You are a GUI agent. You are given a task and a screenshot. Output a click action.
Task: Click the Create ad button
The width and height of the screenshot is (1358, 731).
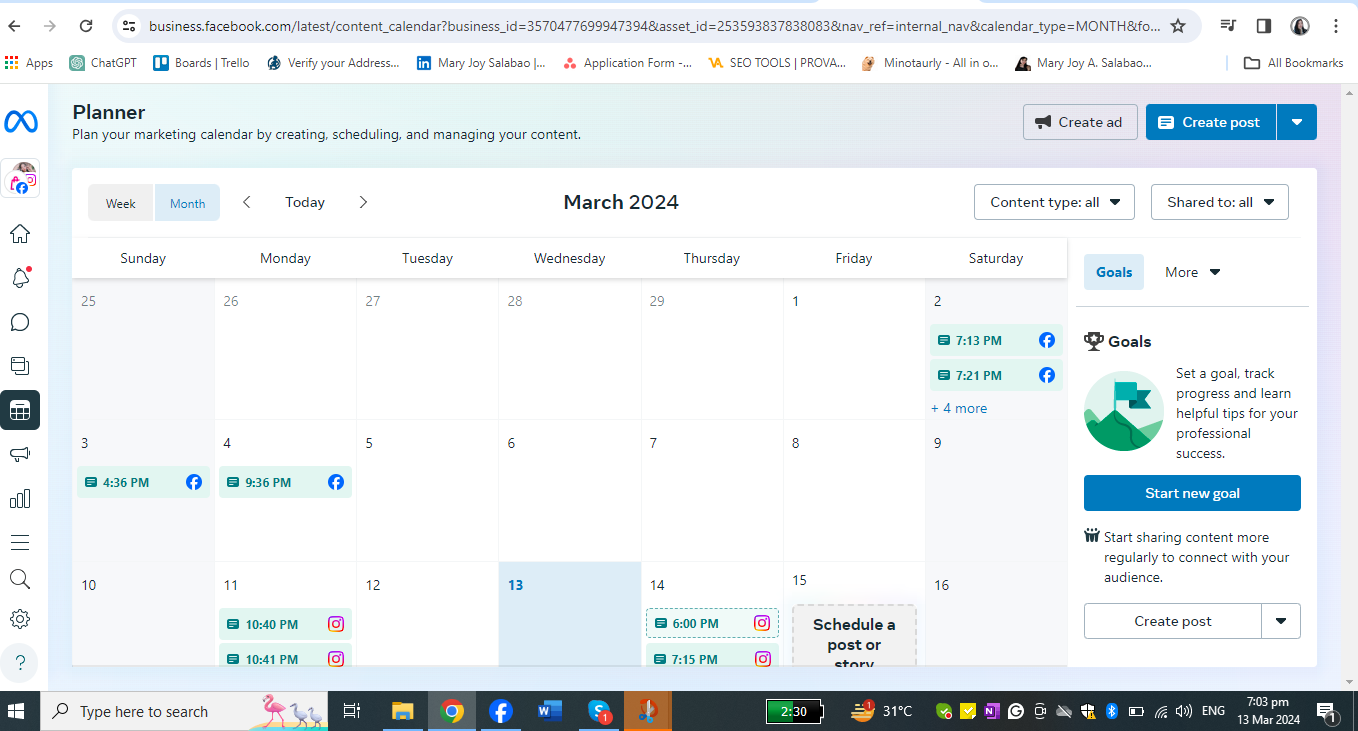1080,122
